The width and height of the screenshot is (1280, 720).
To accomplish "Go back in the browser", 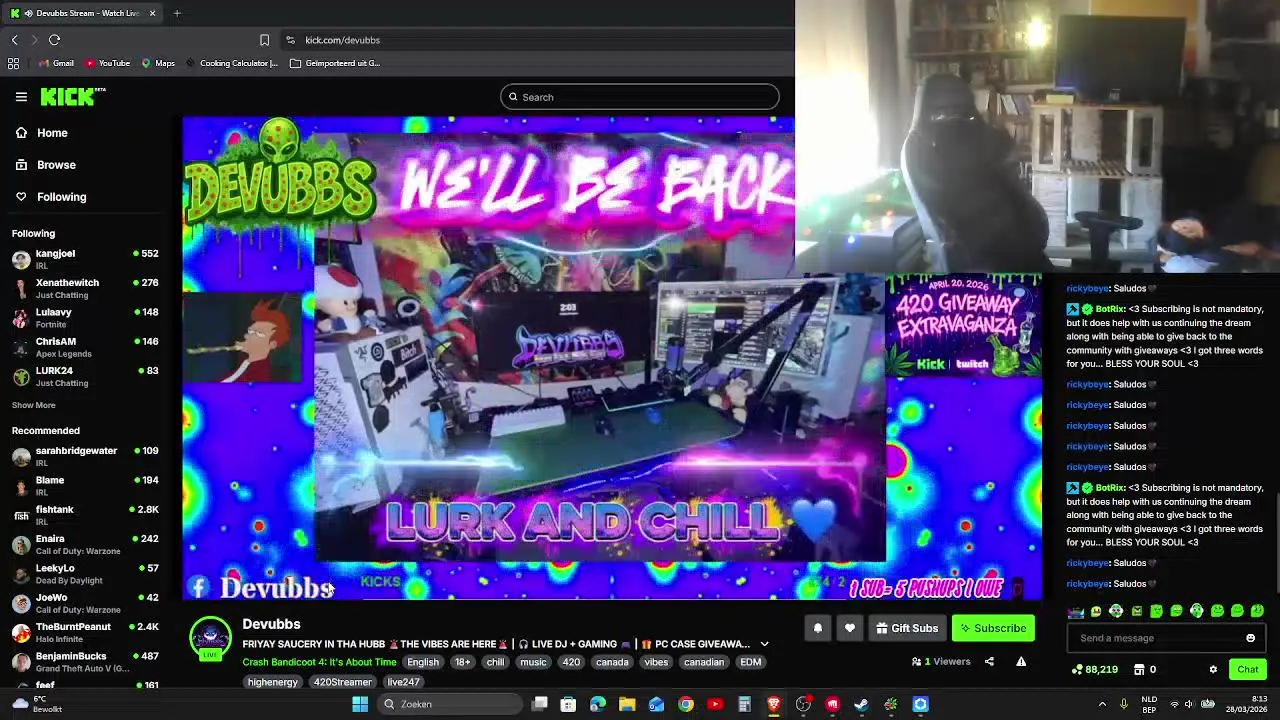I will coord(14,40).
